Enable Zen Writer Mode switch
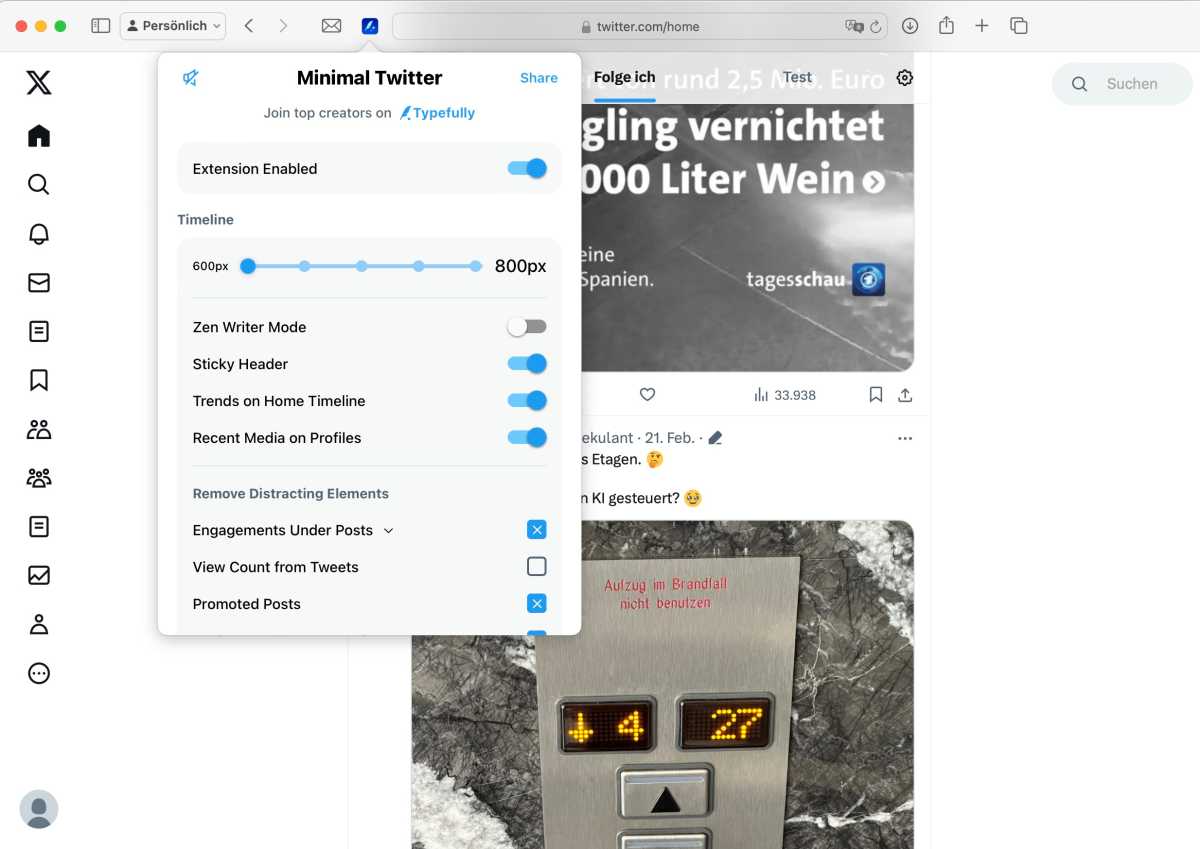 point(527,326)
